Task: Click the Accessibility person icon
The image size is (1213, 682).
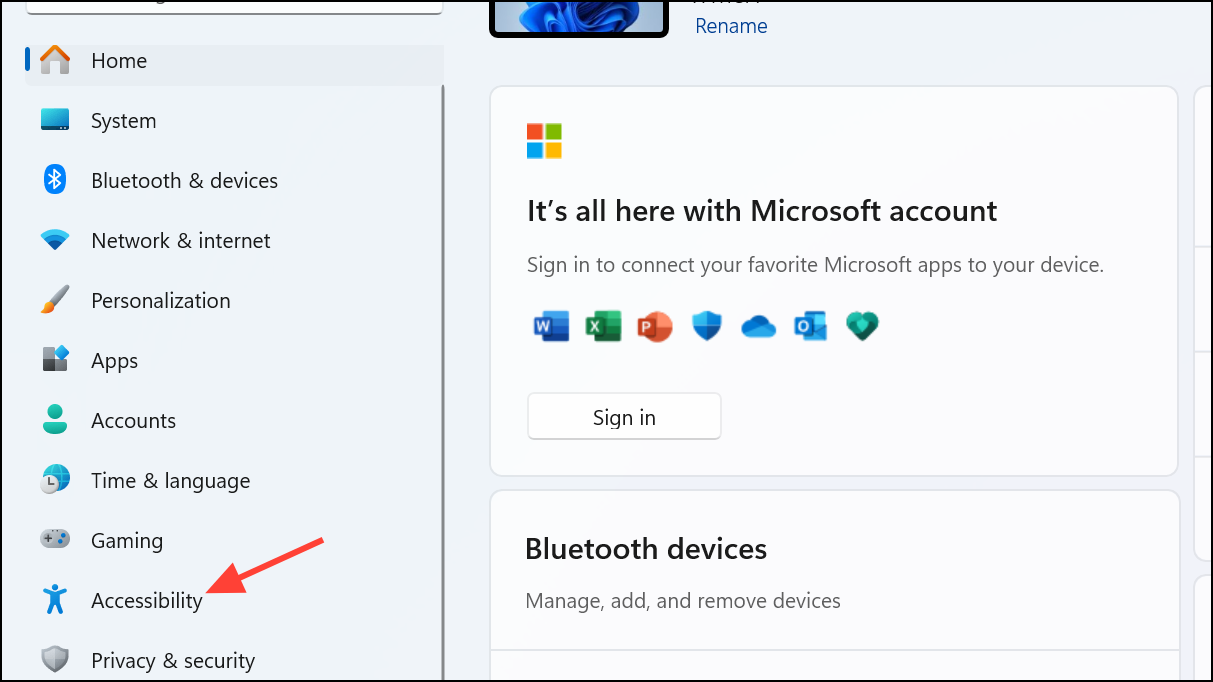Action: (x=55, y=598)
